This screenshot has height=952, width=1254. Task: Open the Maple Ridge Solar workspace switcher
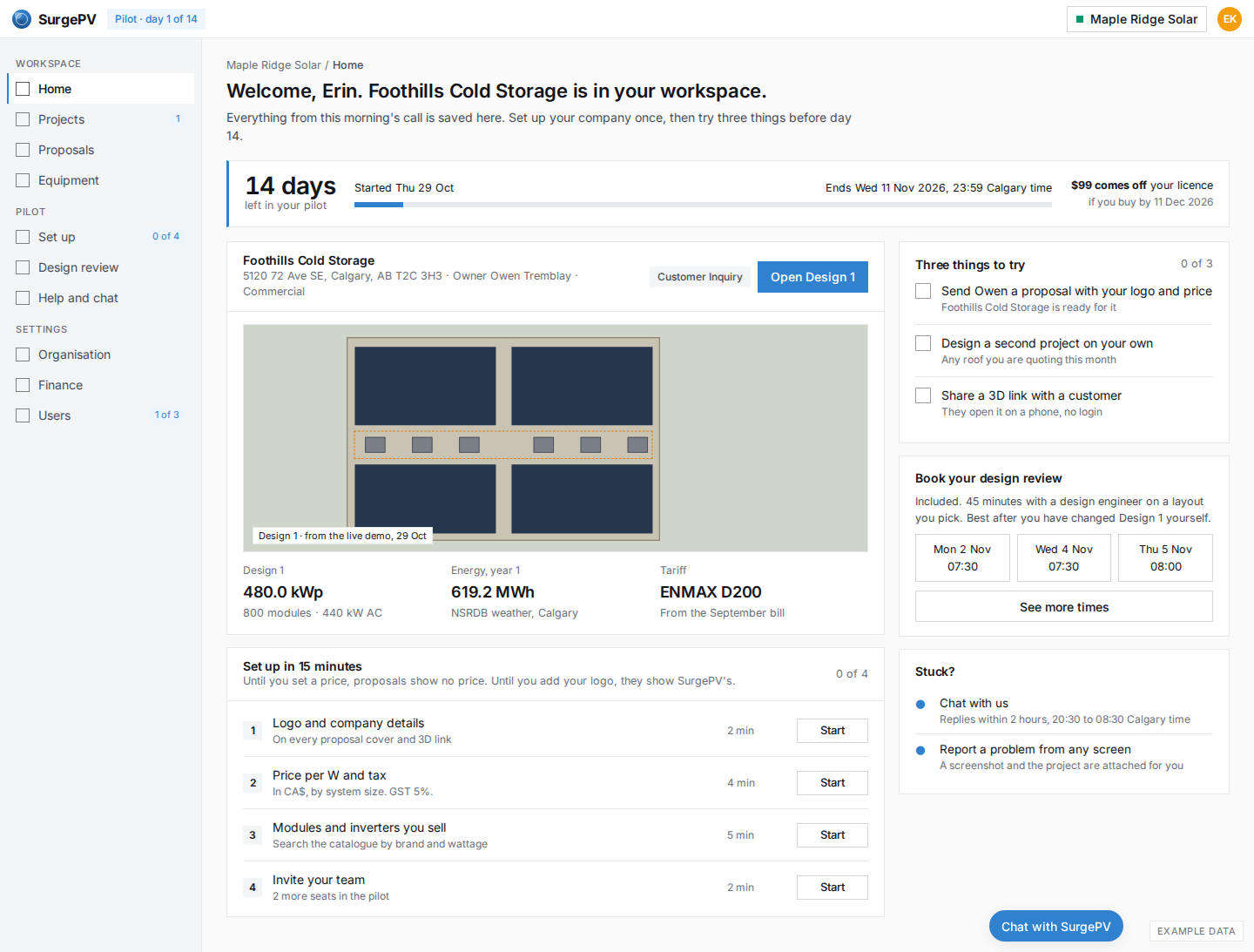[1136, 19]
